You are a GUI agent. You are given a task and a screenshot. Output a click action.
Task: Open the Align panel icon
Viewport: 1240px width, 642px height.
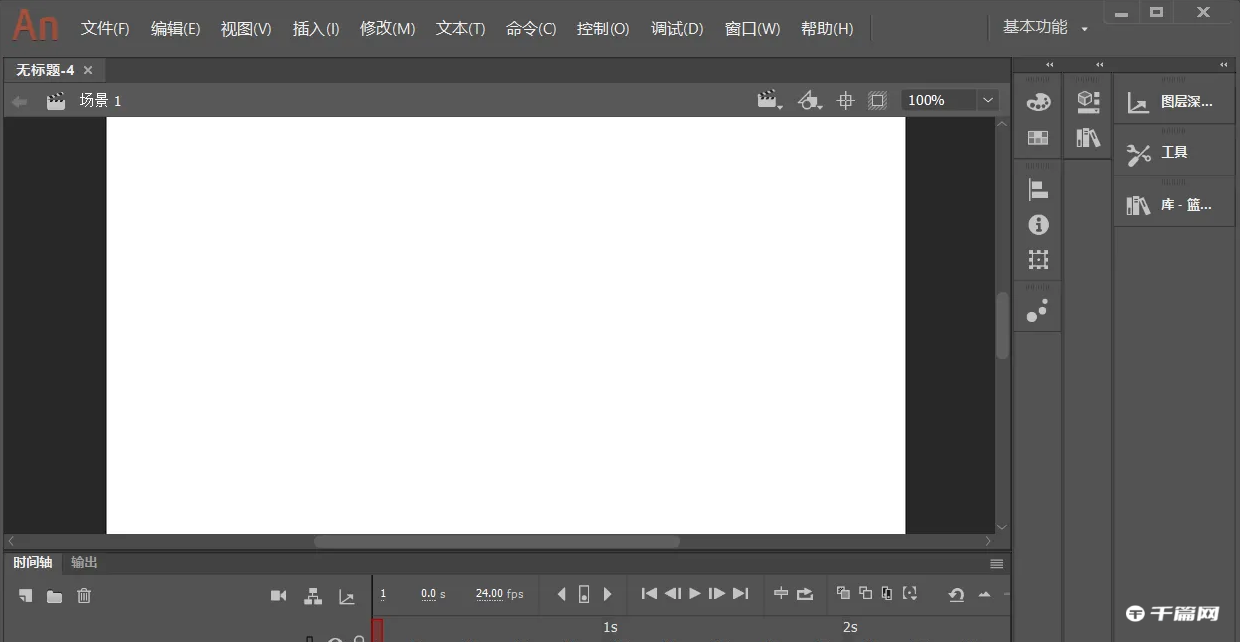(1038, 189)
